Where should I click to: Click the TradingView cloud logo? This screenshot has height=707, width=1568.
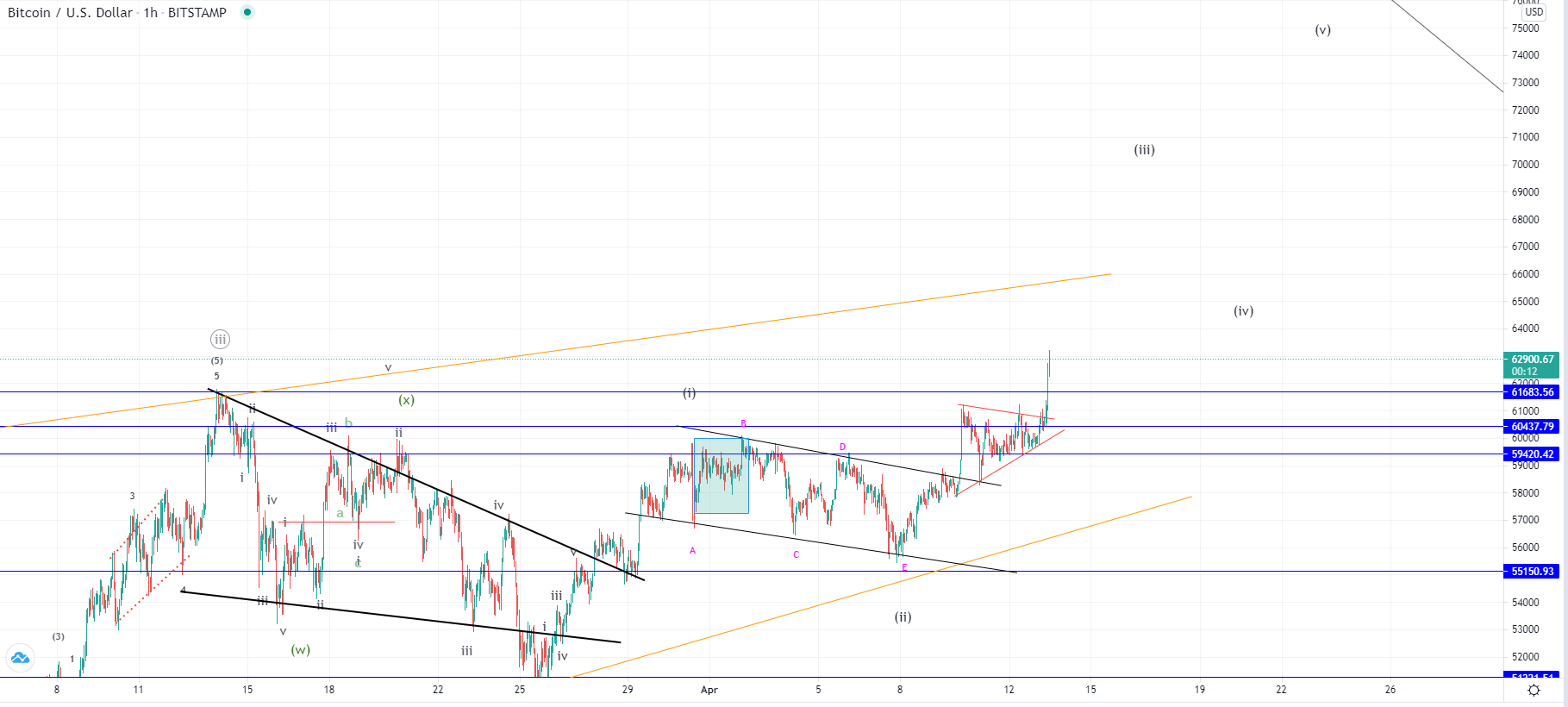click(x=20, y=659)
